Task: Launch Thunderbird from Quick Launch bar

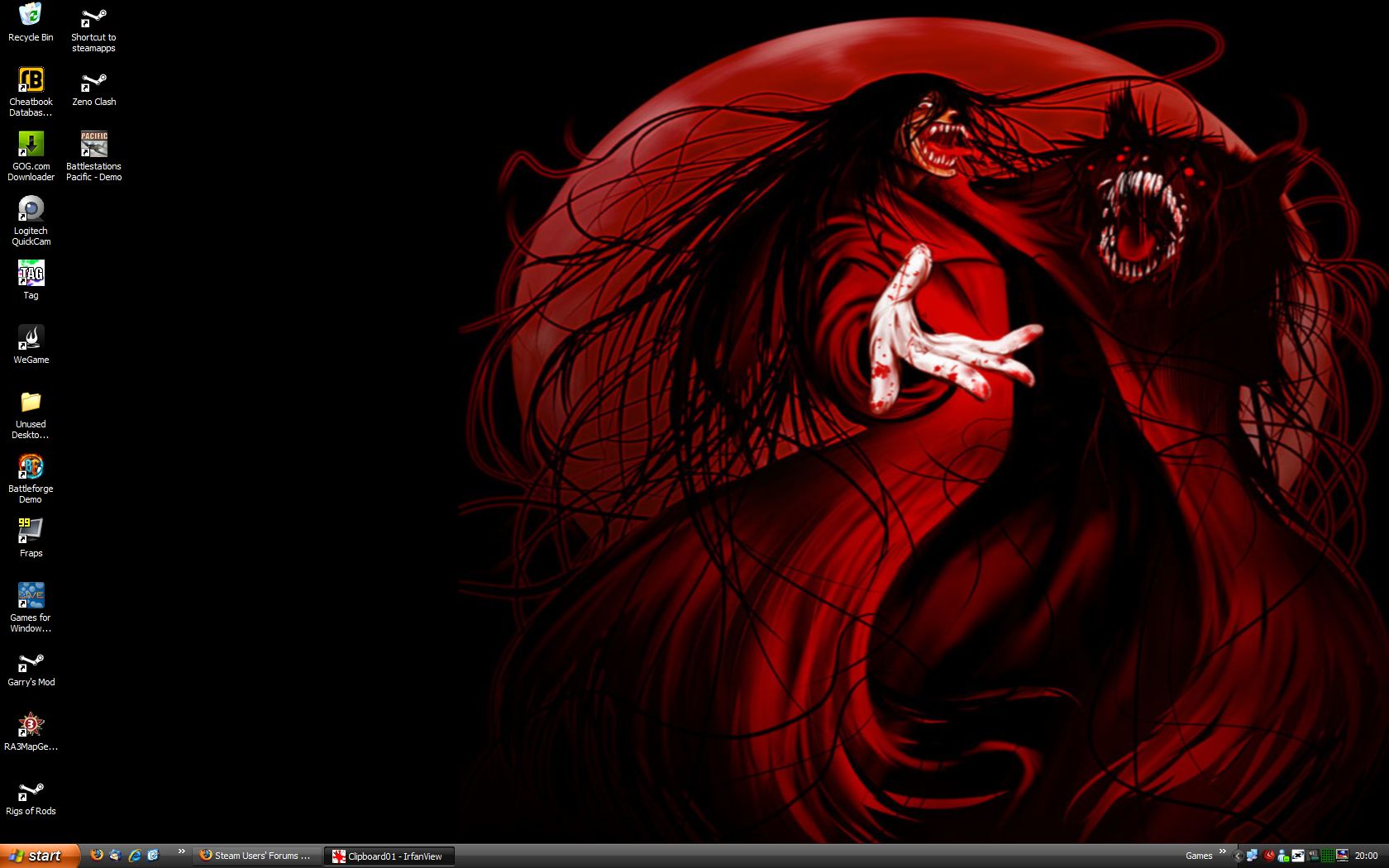Action: [x=115, y=856]
